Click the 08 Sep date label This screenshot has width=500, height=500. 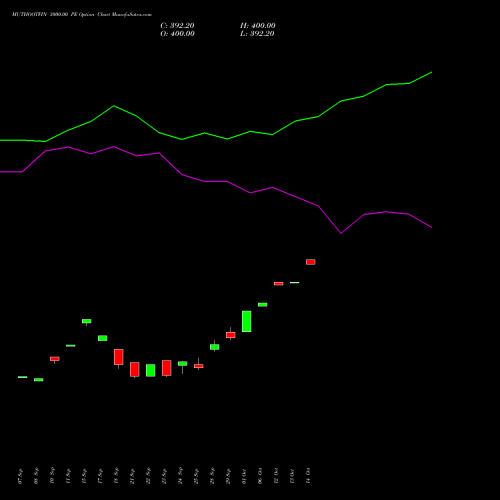[x=37, y=476]
